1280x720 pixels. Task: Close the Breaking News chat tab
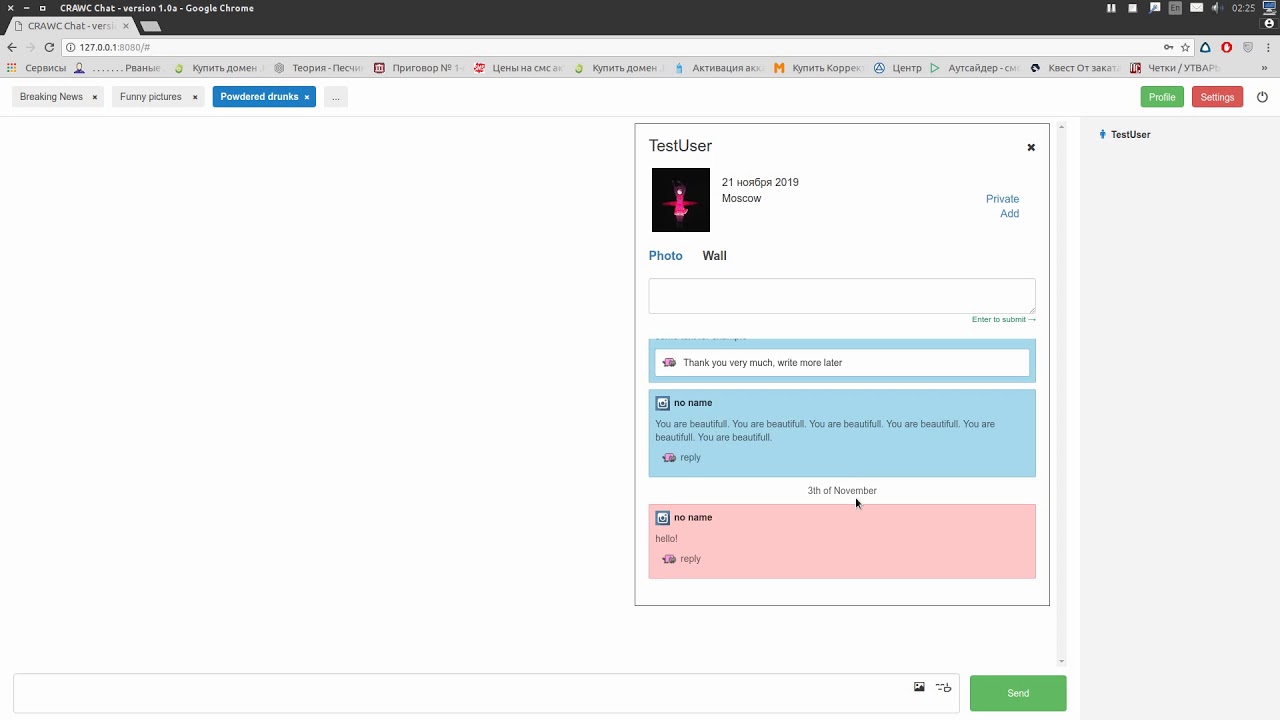point(95,97)
